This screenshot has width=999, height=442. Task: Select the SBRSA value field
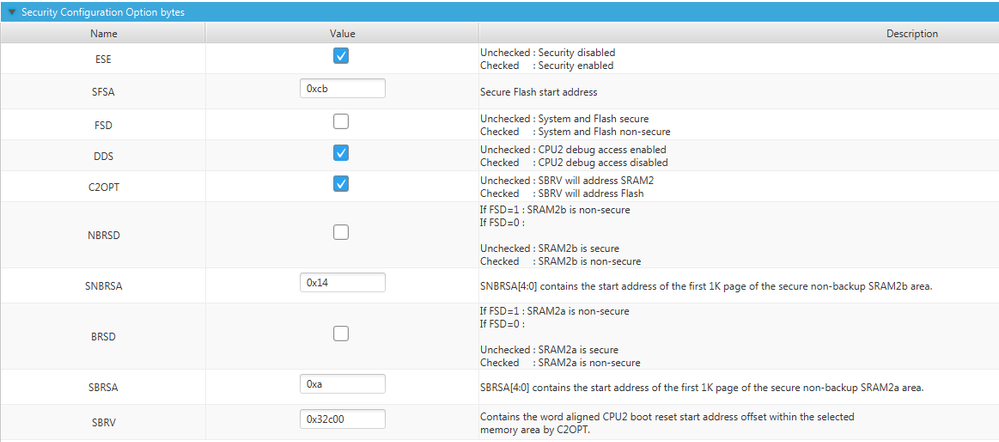coord(342,384)
